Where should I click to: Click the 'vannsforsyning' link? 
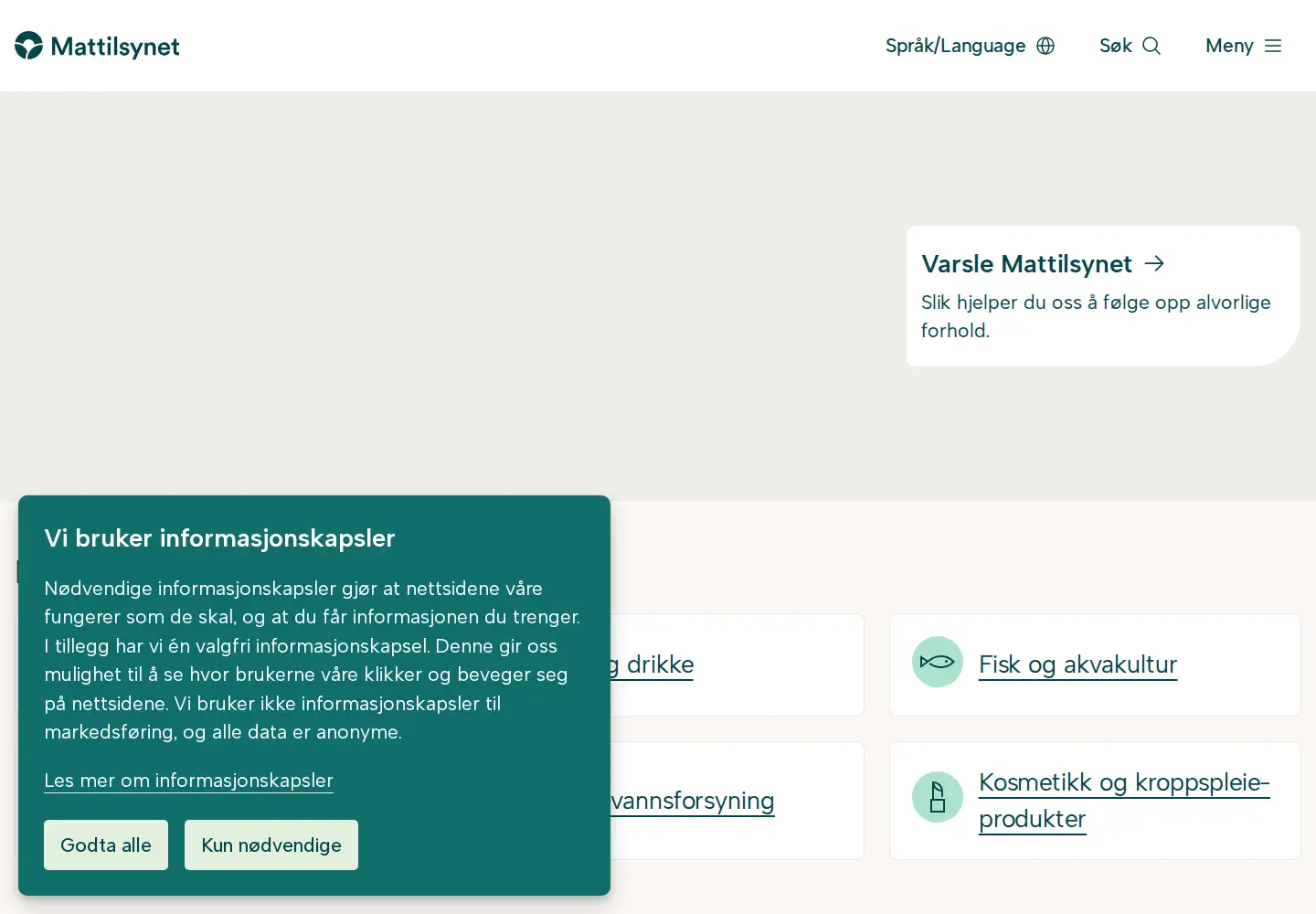click(x=693, y=801)
